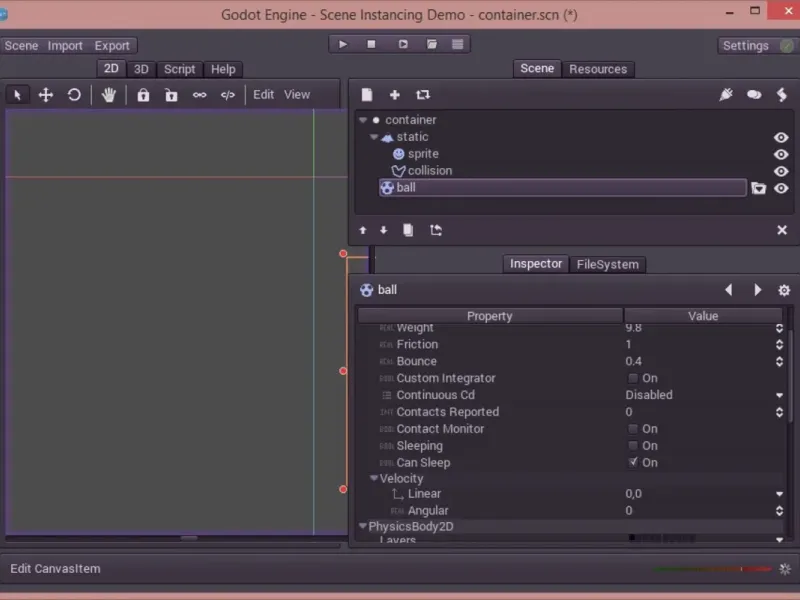Viewport: 800px width, 600px height.
Task: Switch to the Script editor tab
Action: click(179, 69)
